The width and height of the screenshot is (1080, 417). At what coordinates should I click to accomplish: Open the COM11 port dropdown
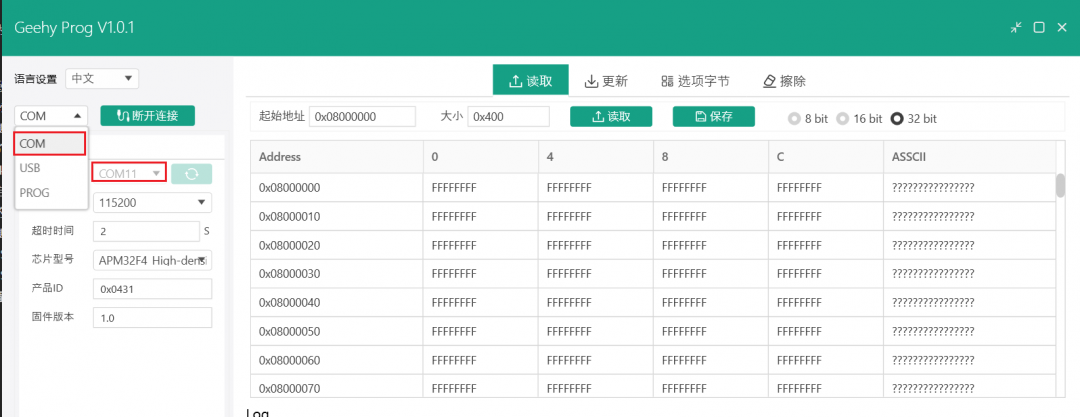point(129,174)
